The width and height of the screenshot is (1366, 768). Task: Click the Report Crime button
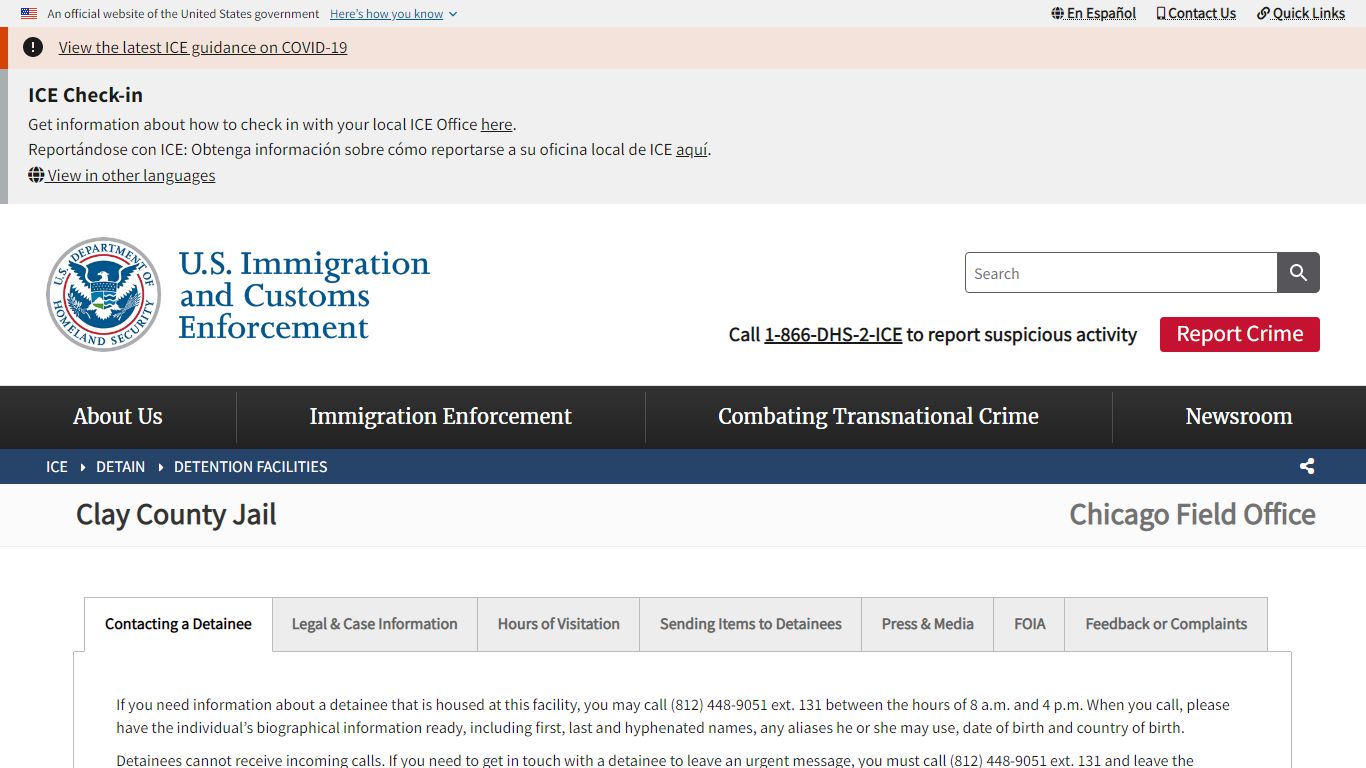pyautogui.click(x=1240, y=334)
